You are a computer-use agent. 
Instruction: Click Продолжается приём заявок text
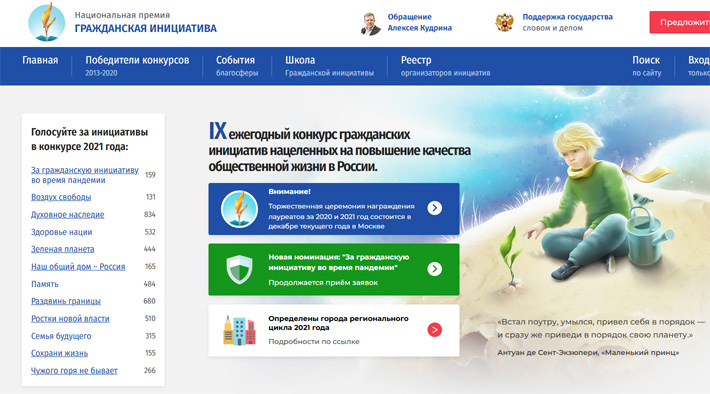[323, 283]
